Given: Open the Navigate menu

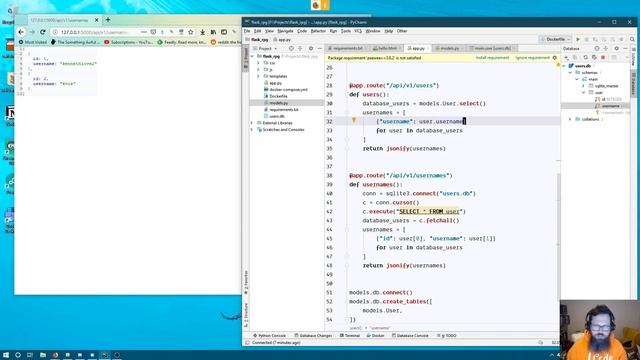Looking at the screenshot, I should coord(285,31).
